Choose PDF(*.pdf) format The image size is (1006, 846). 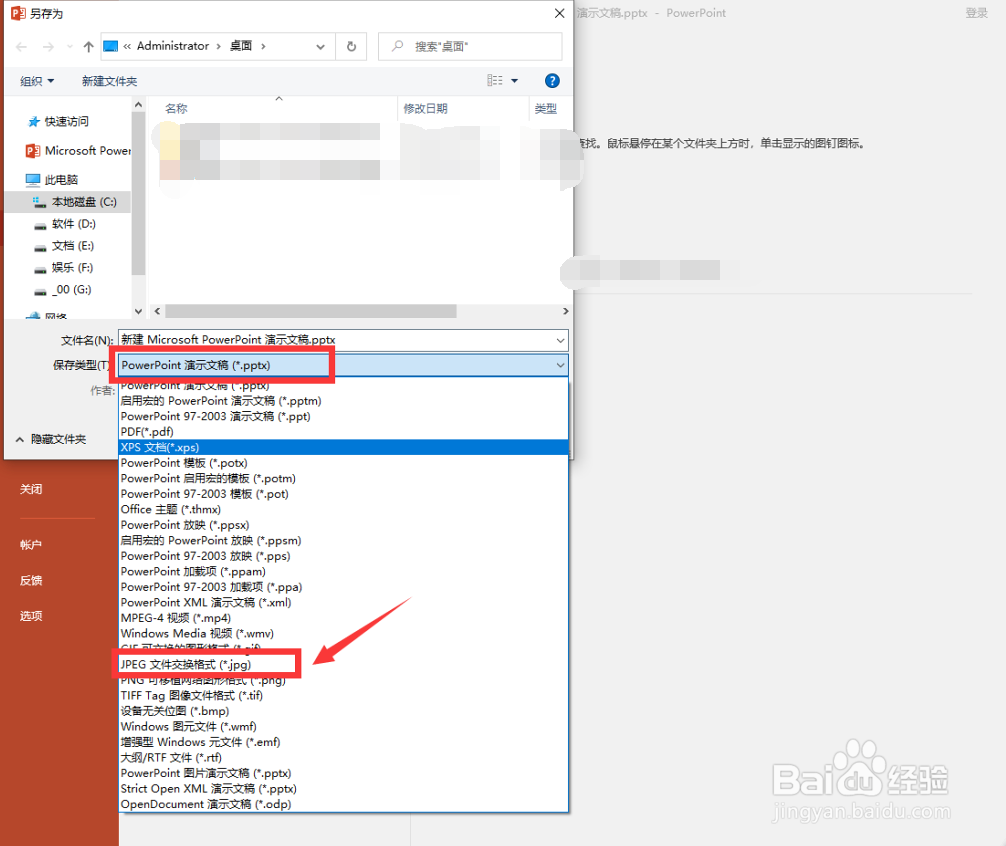tap(343, 432)
